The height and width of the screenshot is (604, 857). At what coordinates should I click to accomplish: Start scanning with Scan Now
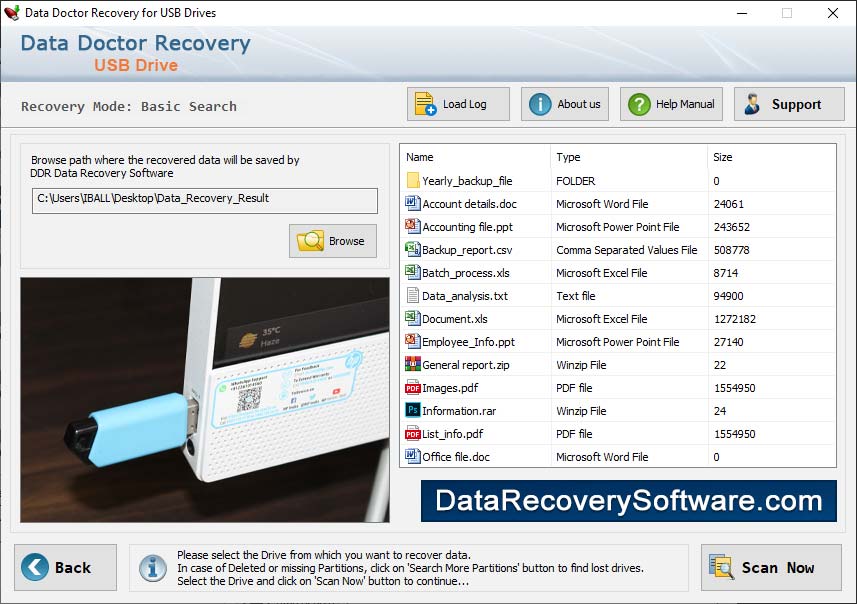point(771,567)
